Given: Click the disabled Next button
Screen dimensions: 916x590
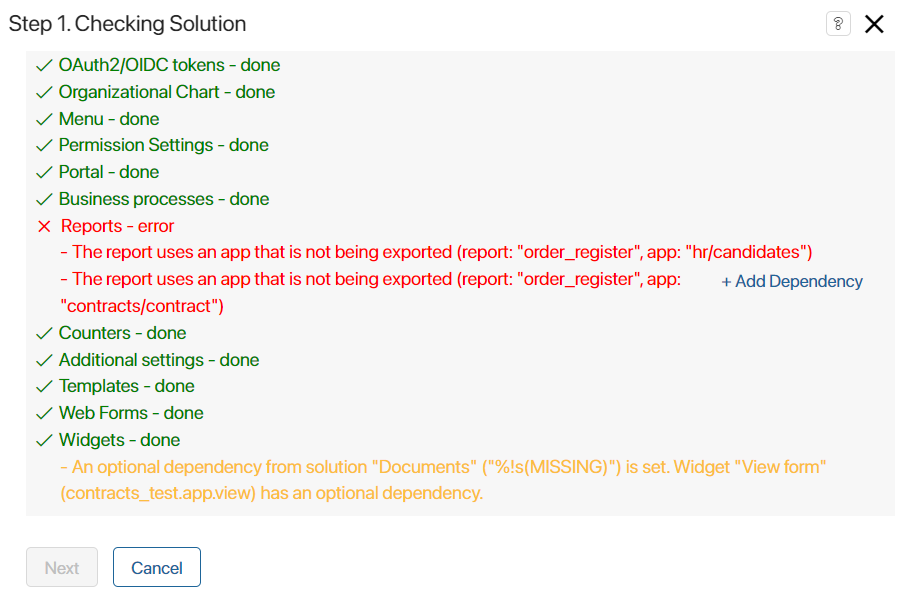Looking at the screenshot, I should [x=62, y=567].
